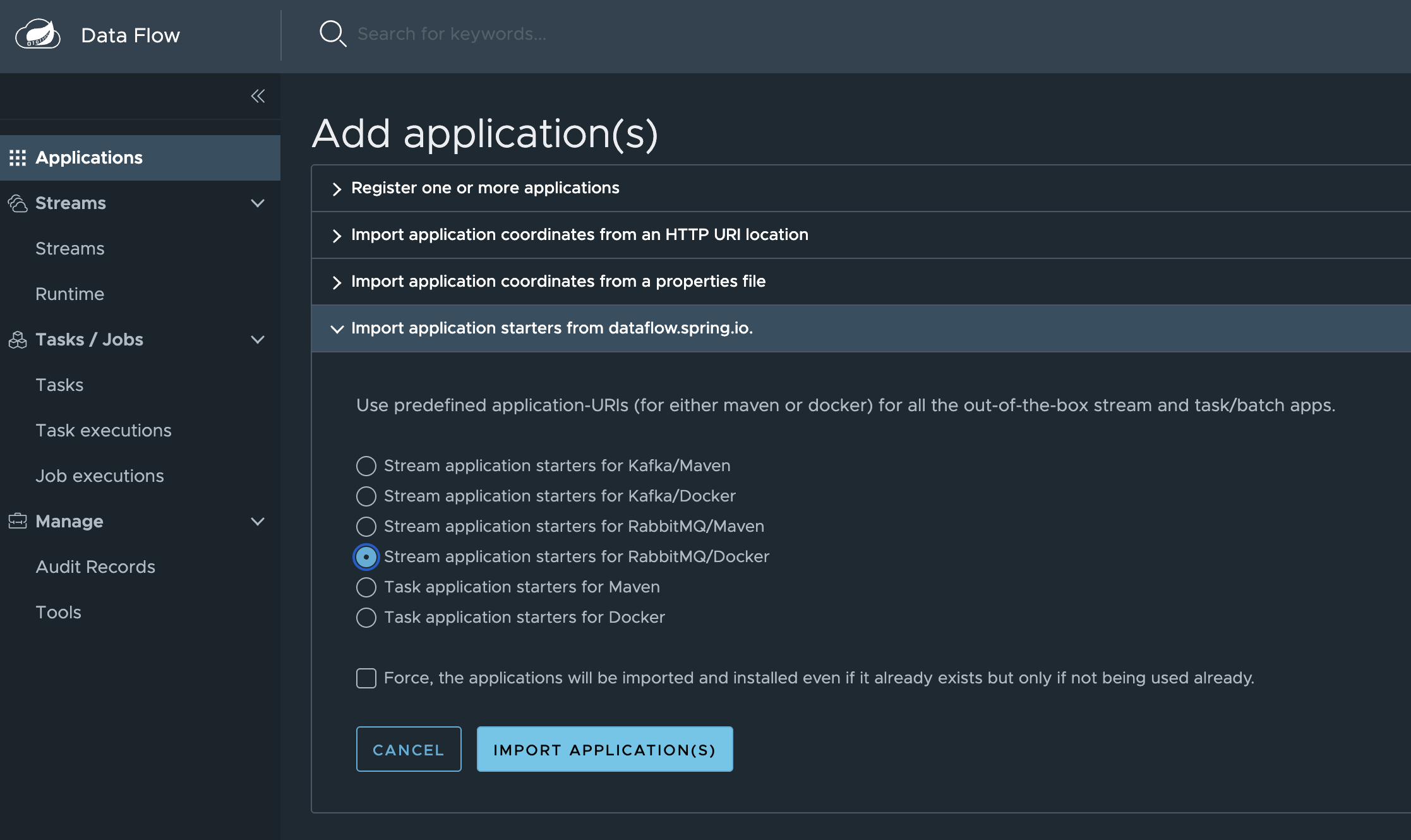Collapse the Manage sidebar group chevron
The width and height of the screenshot is (1411, 840).
coord(258,522)
